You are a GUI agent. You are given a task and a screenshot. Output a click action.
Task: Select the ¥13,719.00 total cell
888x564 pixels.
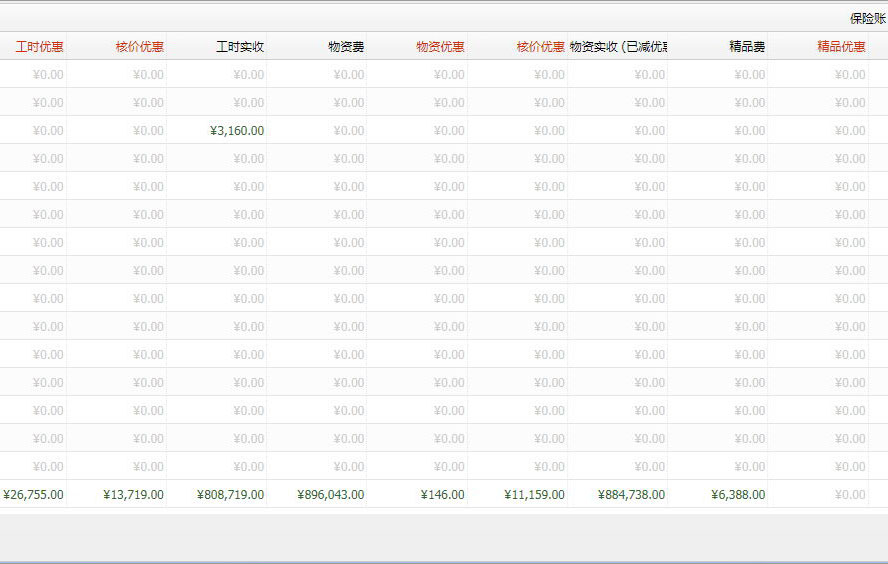[x=133, y=494]
